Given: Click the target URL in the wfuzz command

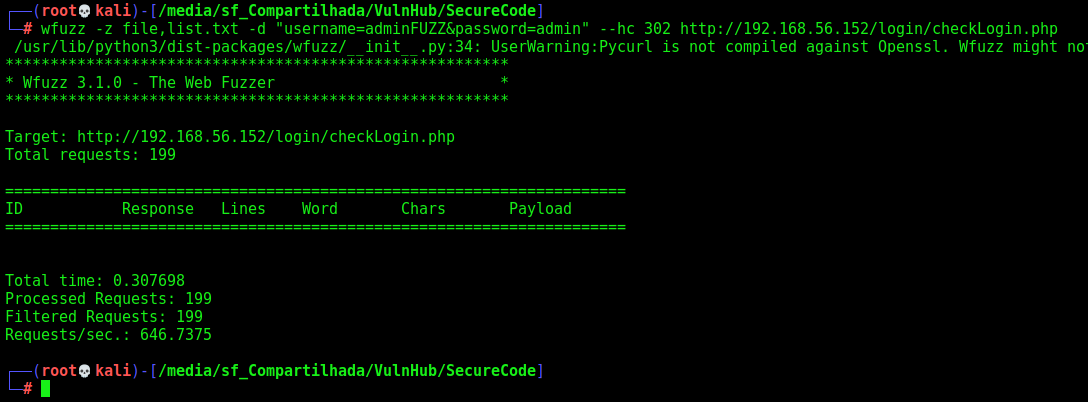Looking at the screenshot, I should coord(869,29).
